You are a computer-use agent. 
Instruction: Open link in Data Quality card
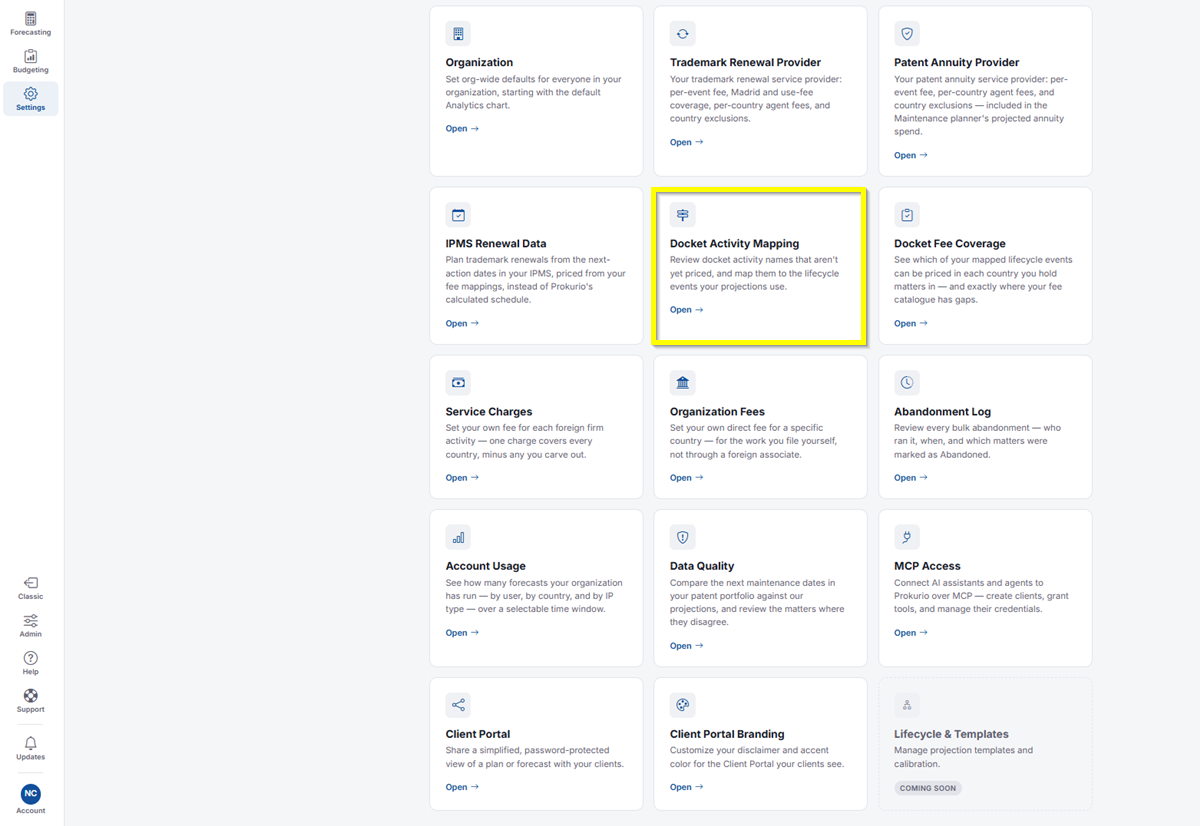(686, 646)
